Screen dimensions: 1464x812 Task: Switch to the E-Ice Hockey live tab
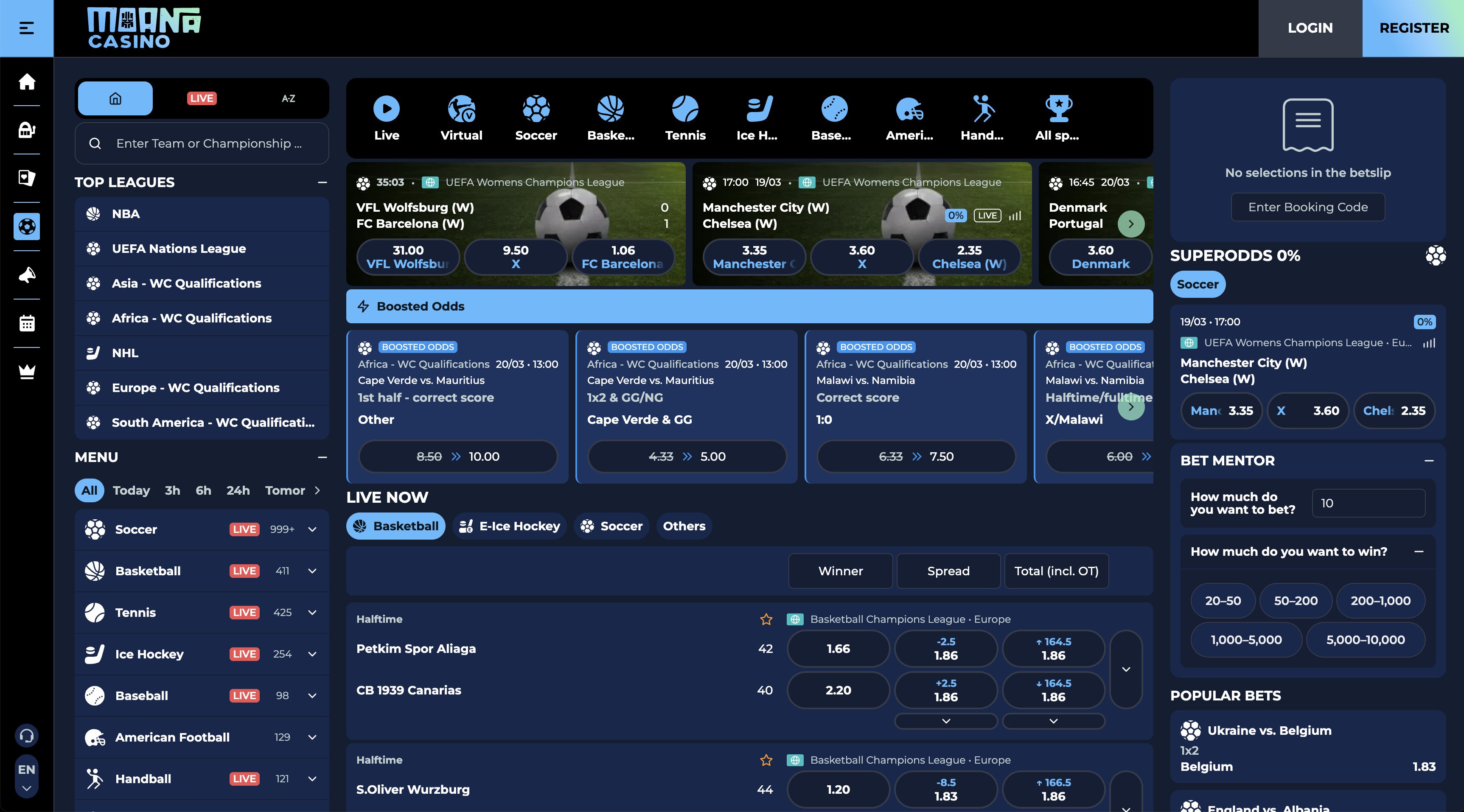509,526
